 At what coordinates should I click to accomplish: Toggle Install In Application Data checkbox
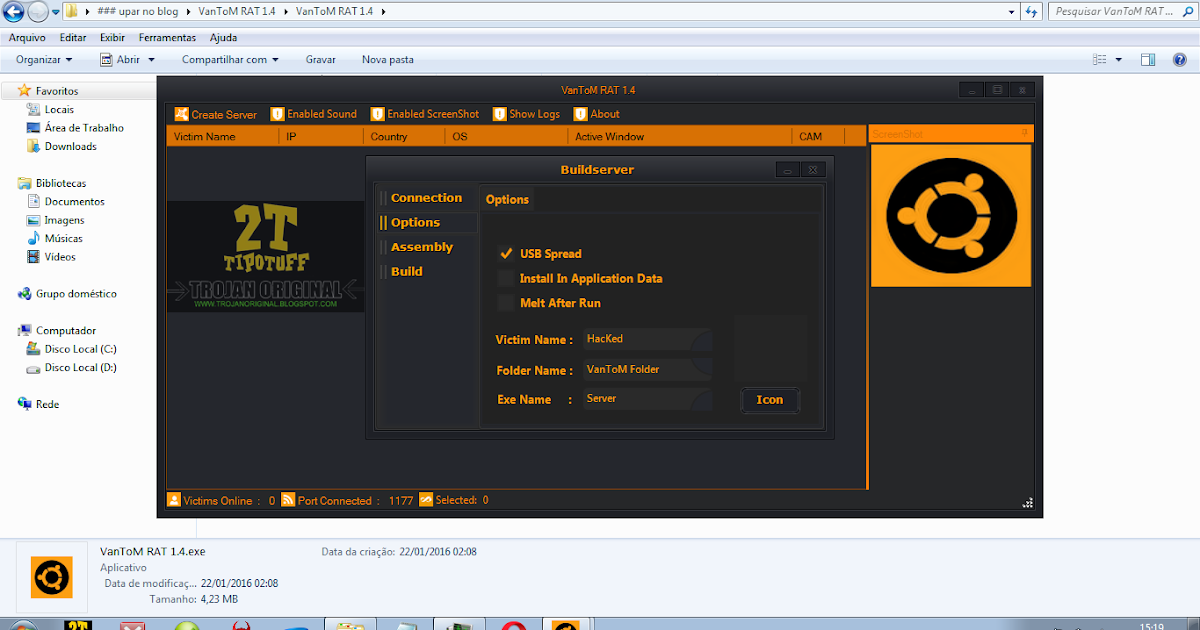point(506,278)
